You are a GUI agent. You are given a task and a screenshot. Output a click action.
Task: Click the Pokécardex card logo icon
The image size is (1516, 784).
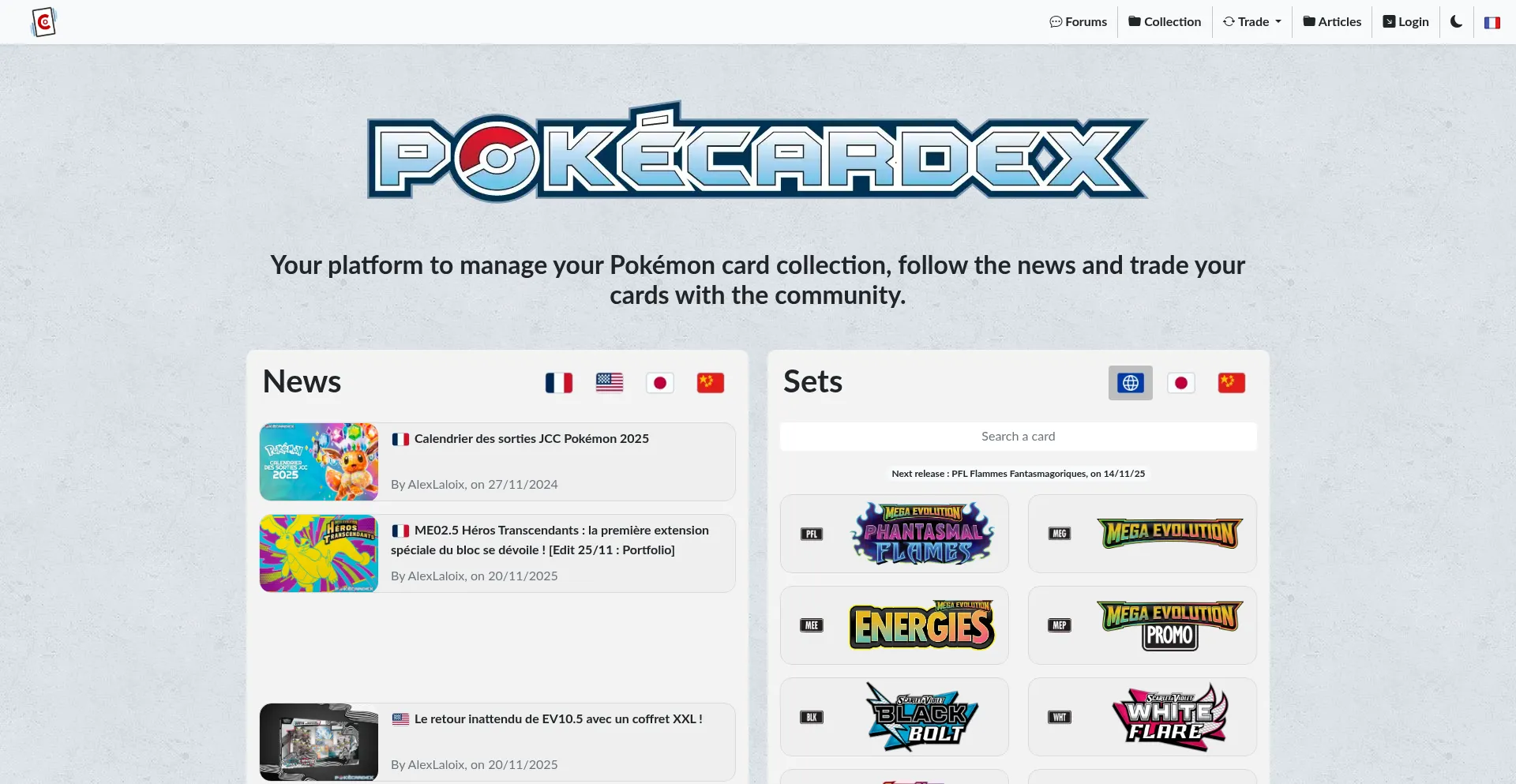pyautogui.click(x=44, y=22)
